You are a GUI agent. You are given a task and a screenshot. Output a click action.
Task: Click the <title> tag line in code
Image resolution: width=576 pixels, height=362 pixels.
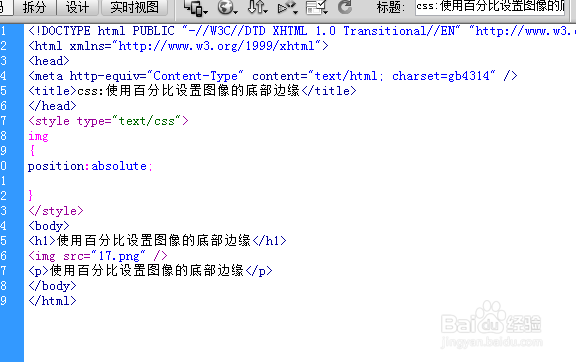(x=192, y=91)
